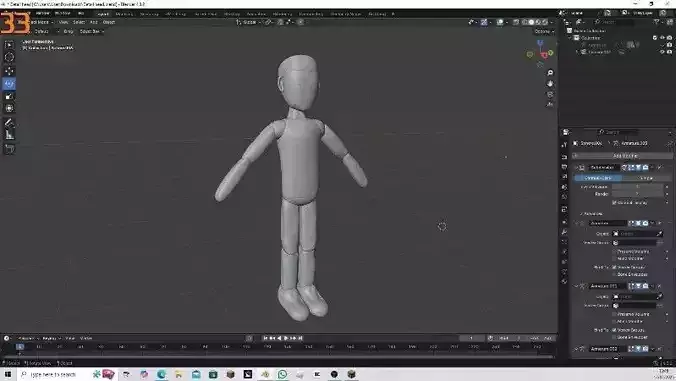
Task: Click the current frame marker in timeline
Action: point(20,347)
